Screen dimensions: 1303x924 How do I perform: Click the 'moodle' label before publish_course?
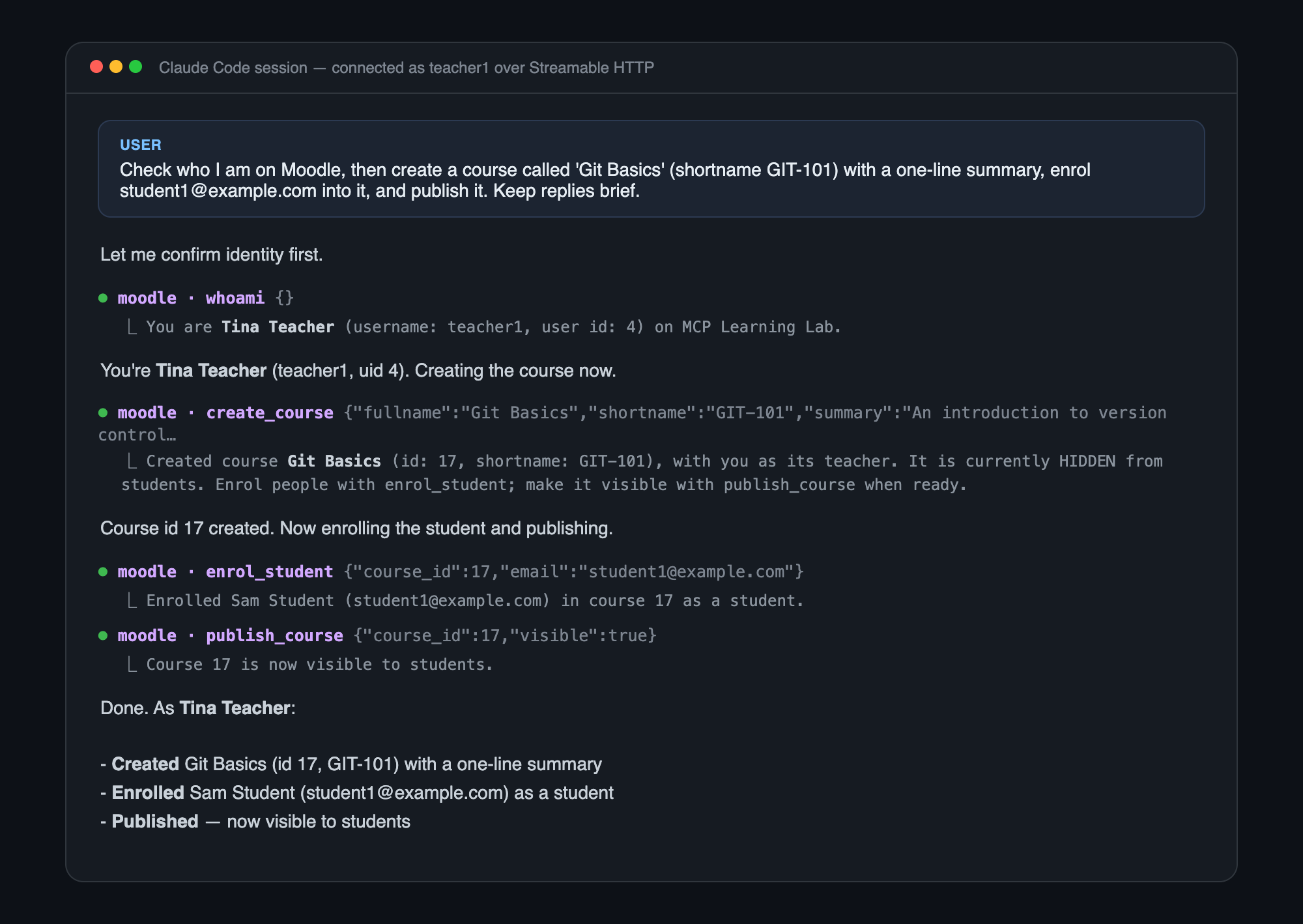point(147,636)
